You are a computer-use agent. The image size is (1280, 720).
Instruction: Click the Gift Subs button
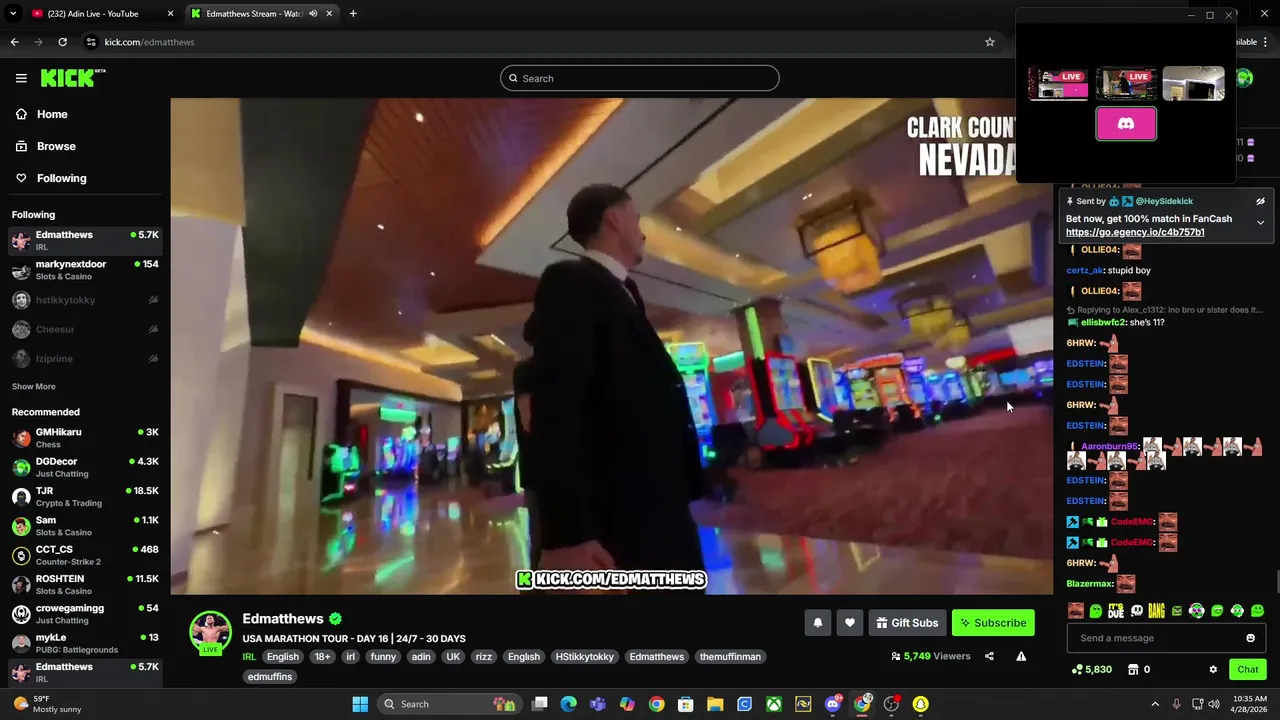point(907,623)
